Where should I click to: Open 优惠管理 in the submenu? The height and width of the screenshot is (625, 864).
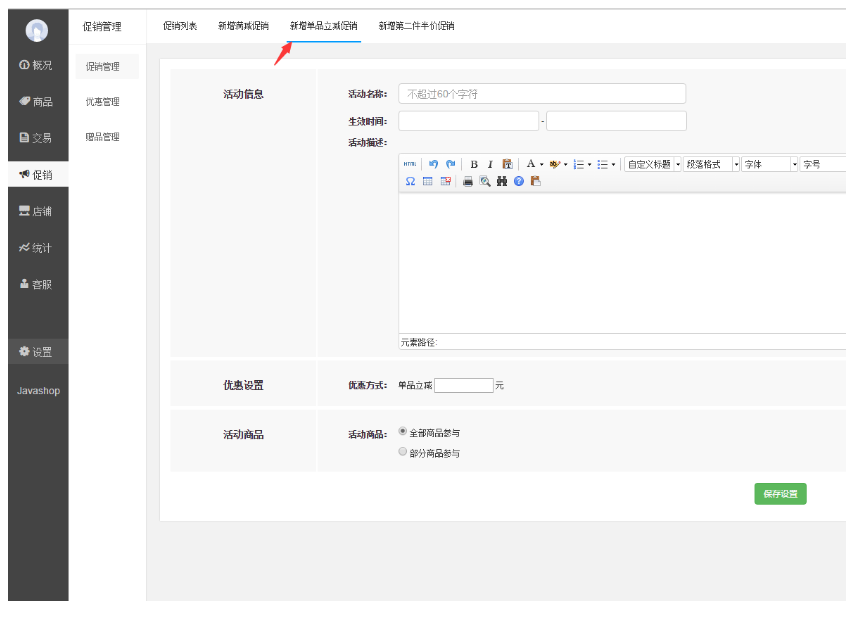(102, 102)
